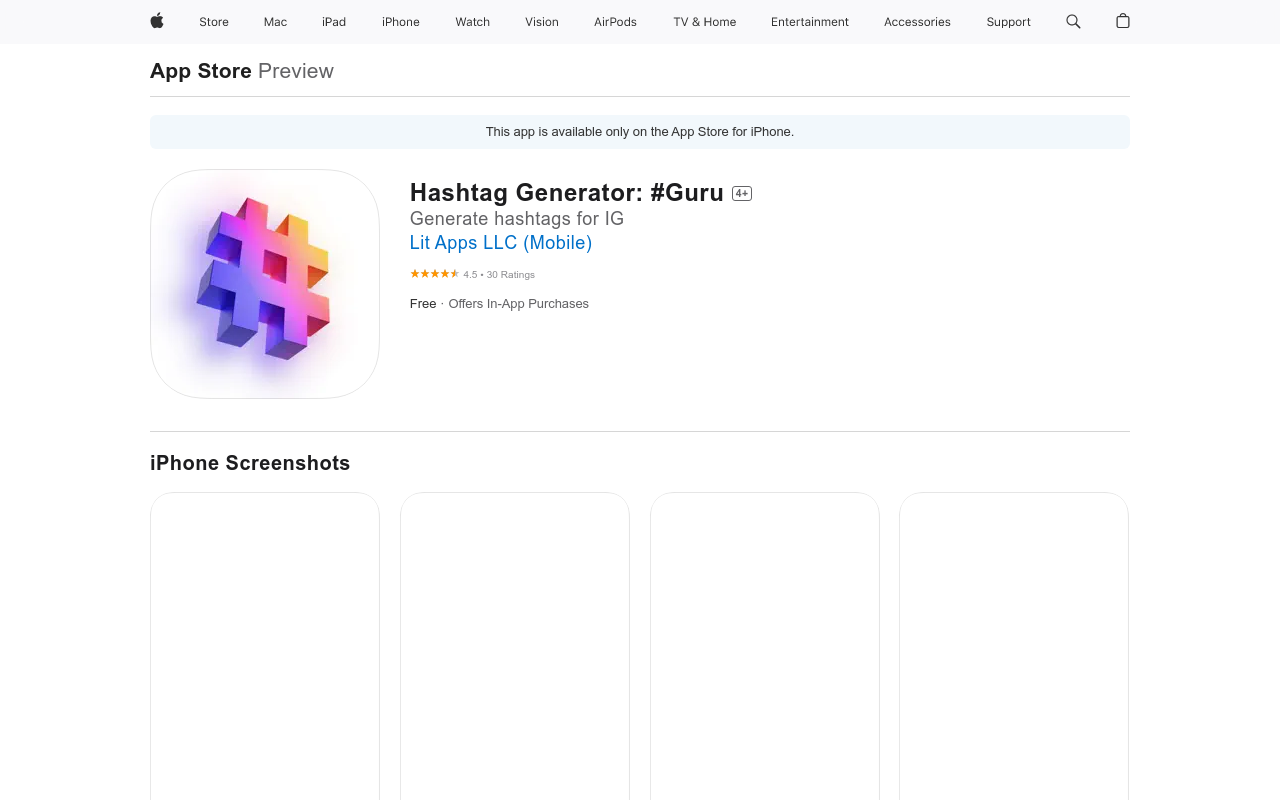Follow the Lit Apps LLC (Mobile) developer link
This screenshot has height=800, width=1280.
(x=501, y=243)
